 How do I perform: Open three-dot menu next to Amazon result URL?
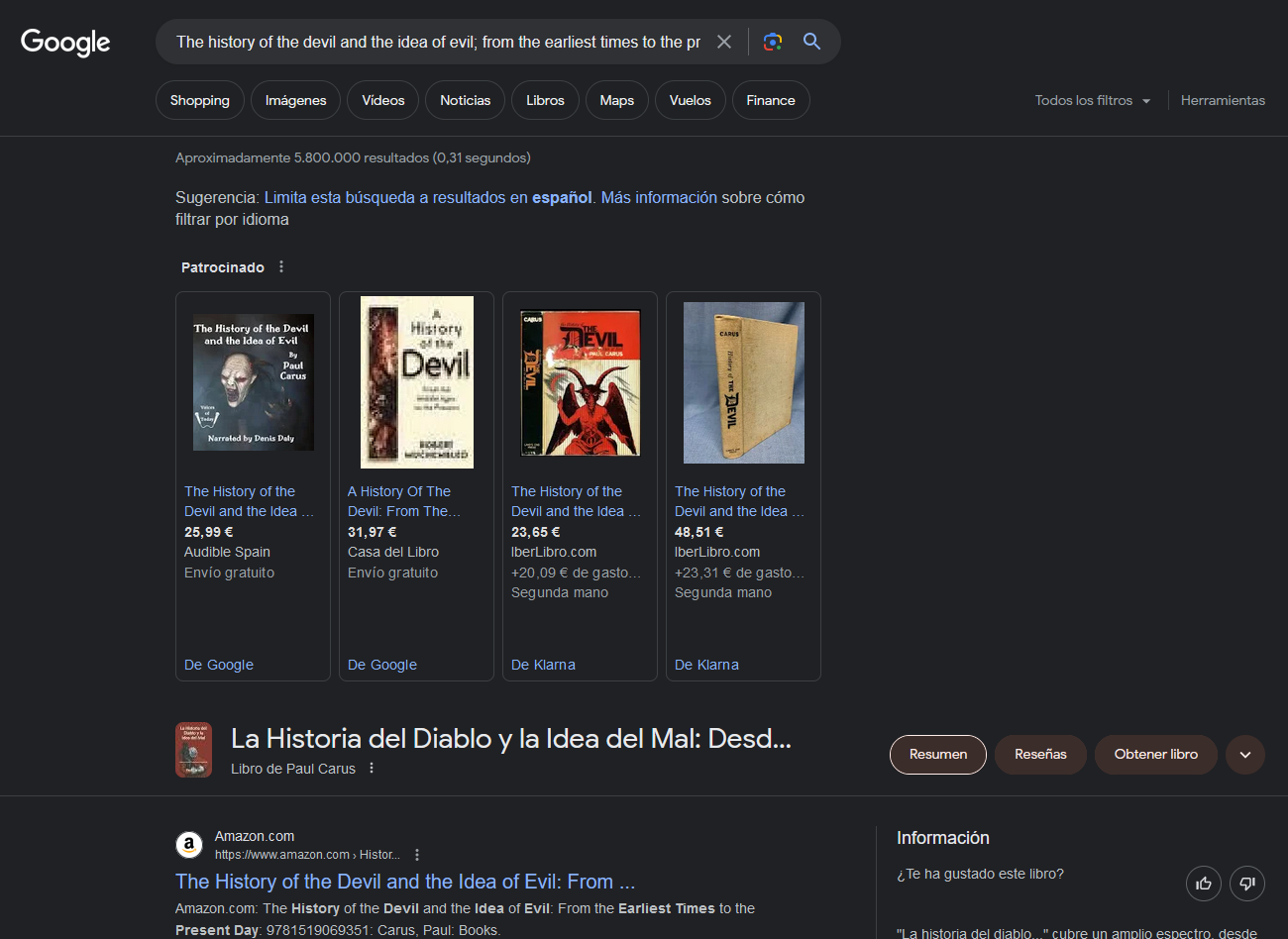(417, 855)
